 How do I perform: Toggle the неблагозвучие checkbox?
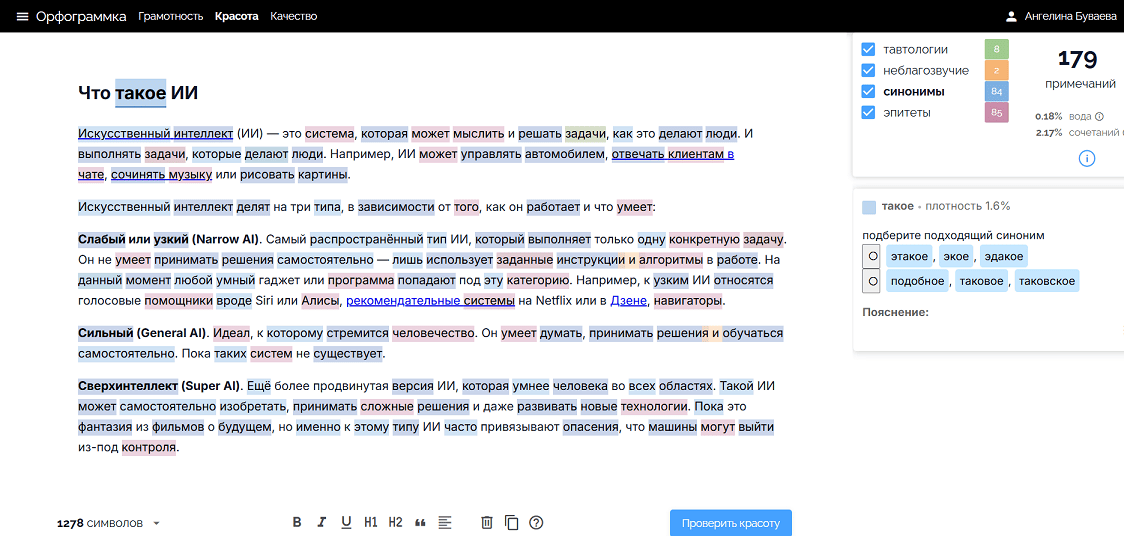click(x=868, y=70)
